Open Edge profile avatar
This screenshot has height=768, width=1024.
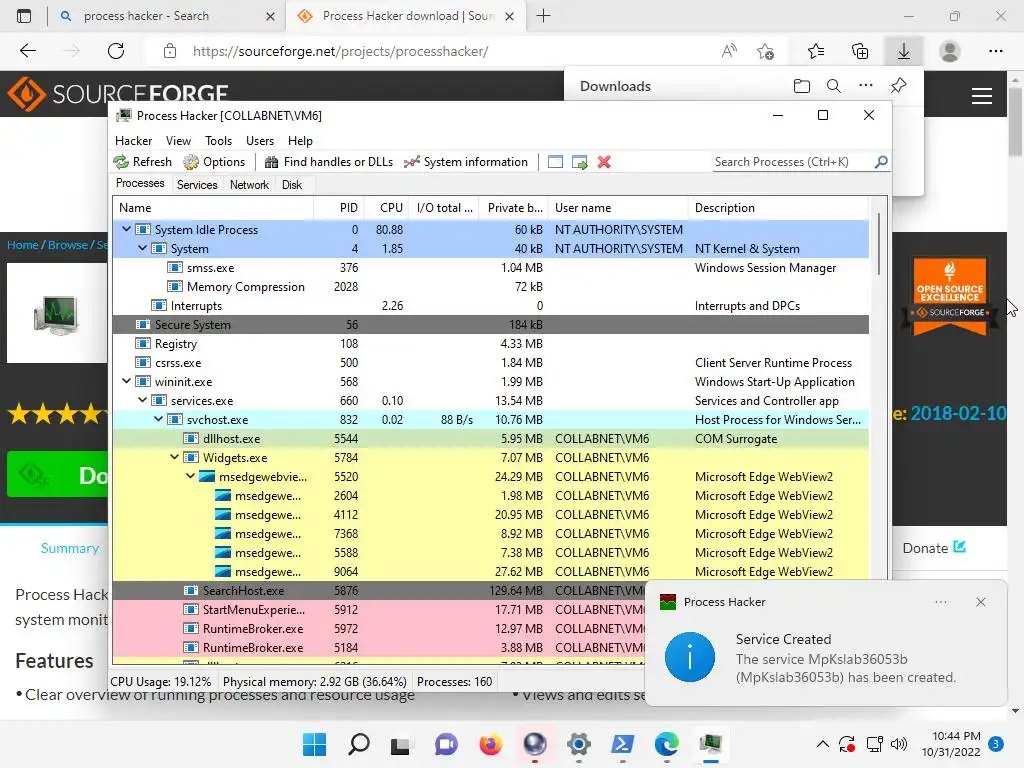pos(950,51)
